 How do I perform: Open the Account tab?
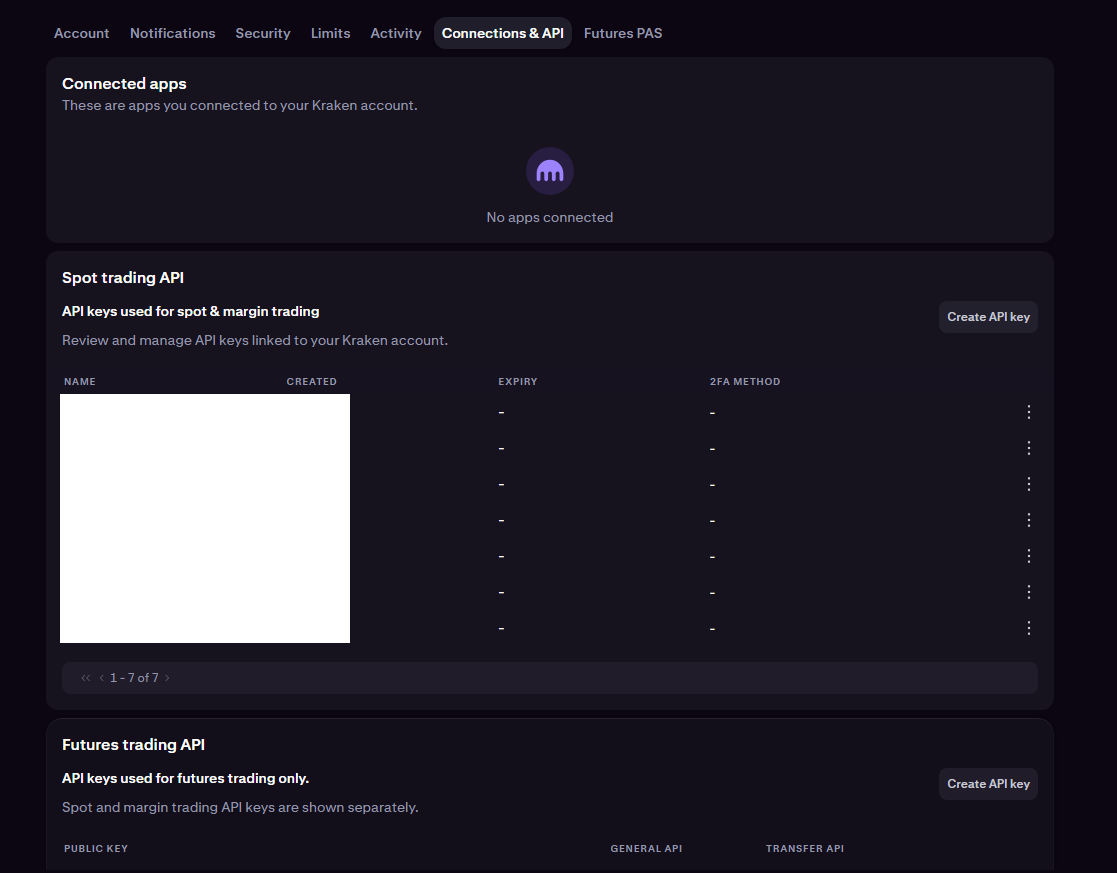[x=81, y=33]
